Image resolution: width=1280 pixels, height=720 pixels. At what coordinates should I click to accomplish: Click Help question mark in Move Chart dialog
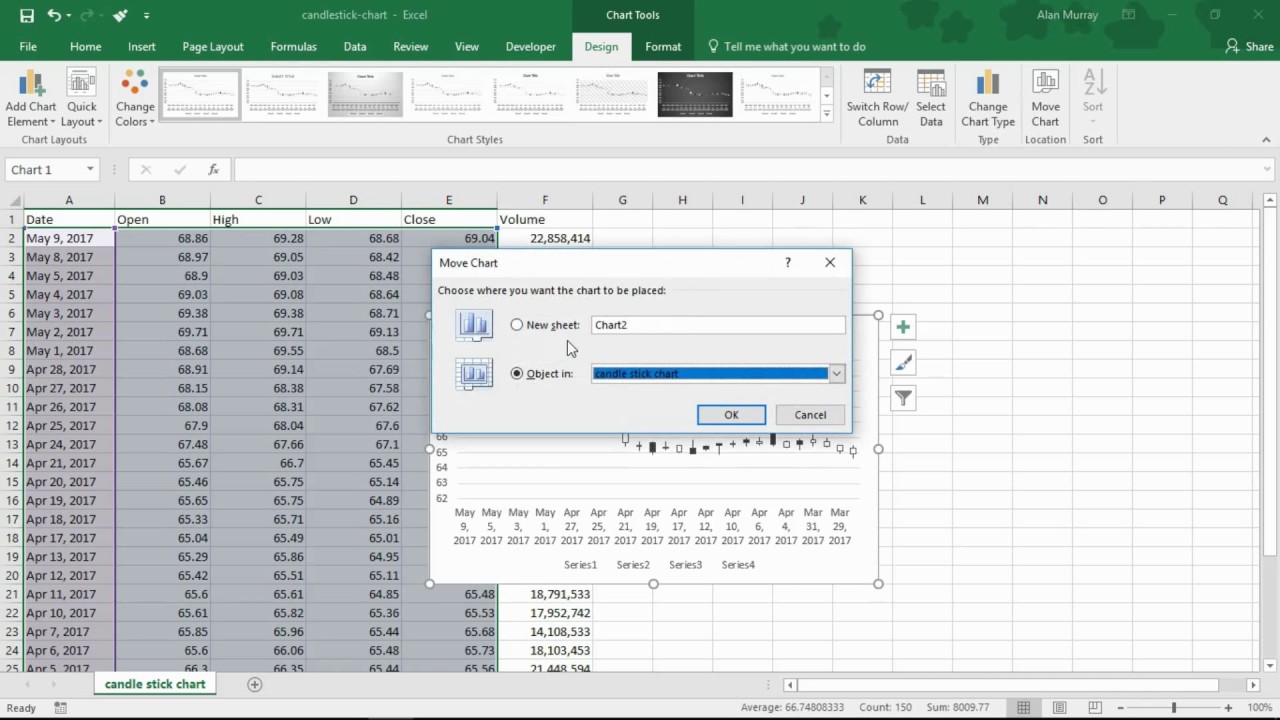[x=788, y=262]
